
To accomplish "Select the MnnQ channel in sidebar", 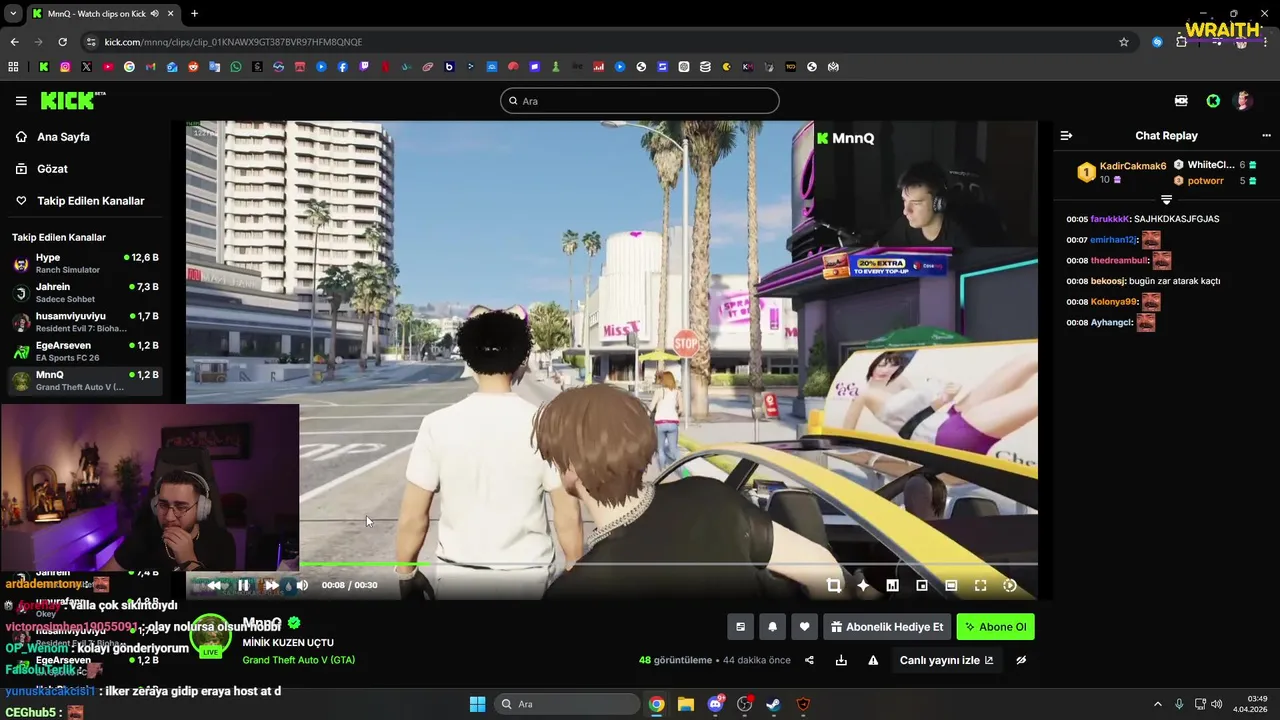I will point(85,381).
